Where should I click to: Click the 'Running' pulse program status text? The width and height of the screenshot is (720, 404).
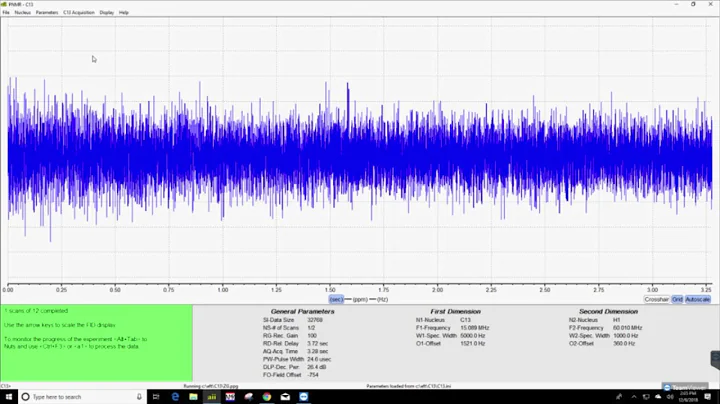coord(211,386)
